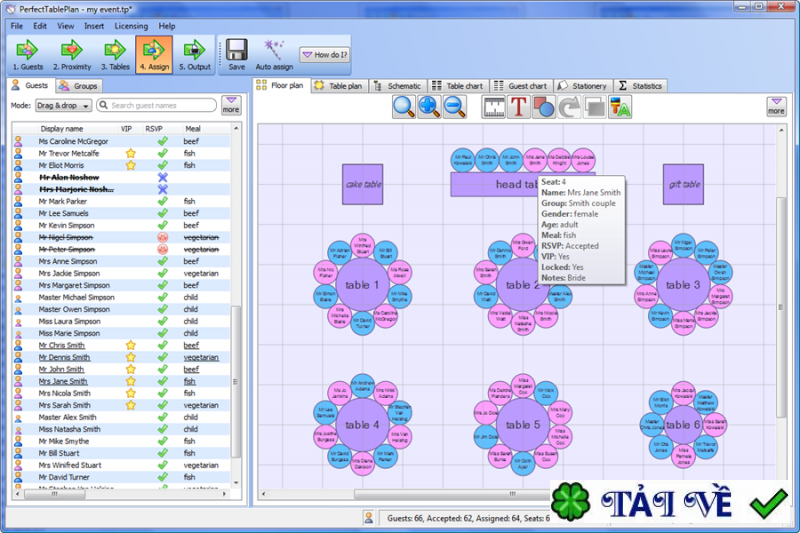Open the How do I? dropdown
Image resolution: width=800 pixels, height=533 pixels.
point(324,55)
